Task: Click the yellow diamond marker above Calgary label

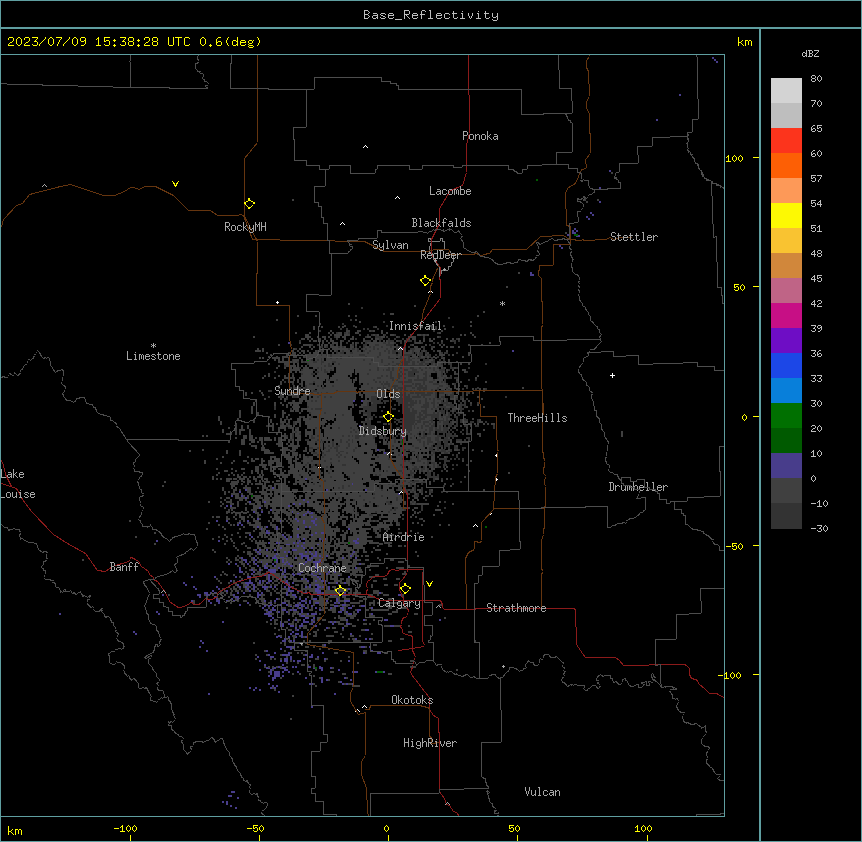Action: tap(405, 589)
